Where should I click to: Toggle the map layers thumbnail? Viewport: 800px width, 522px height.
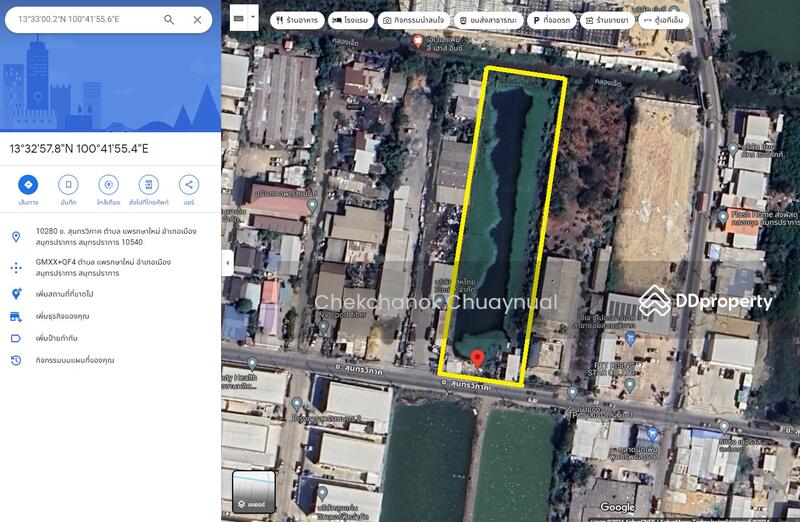(253, 491)
